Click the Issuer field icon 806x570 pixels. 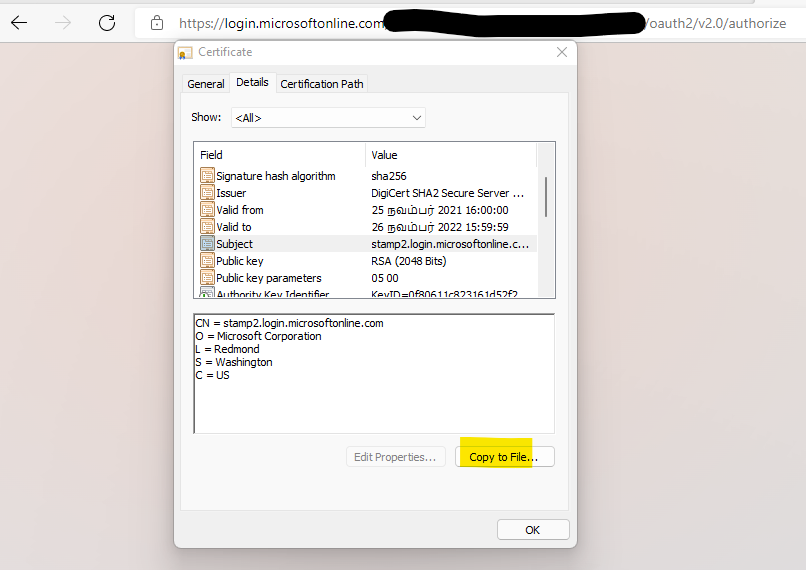[x=207, y=193]
